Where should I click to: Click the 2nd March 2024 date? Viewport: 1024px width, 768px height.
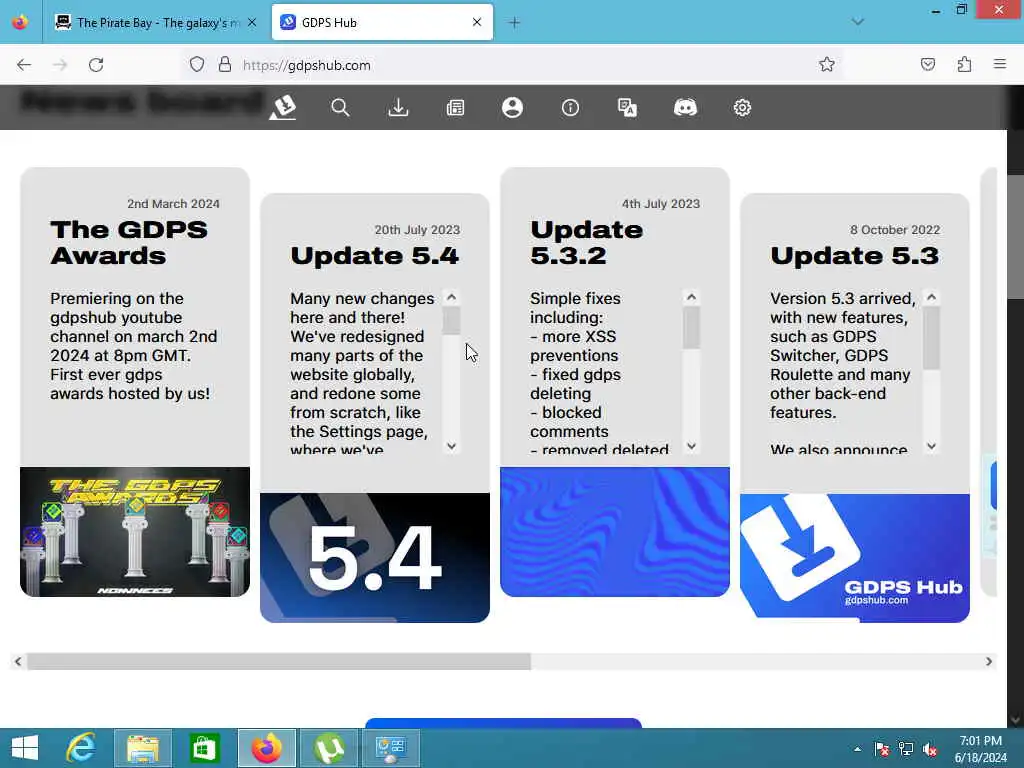pyautogui.click(x=173, y=204)
